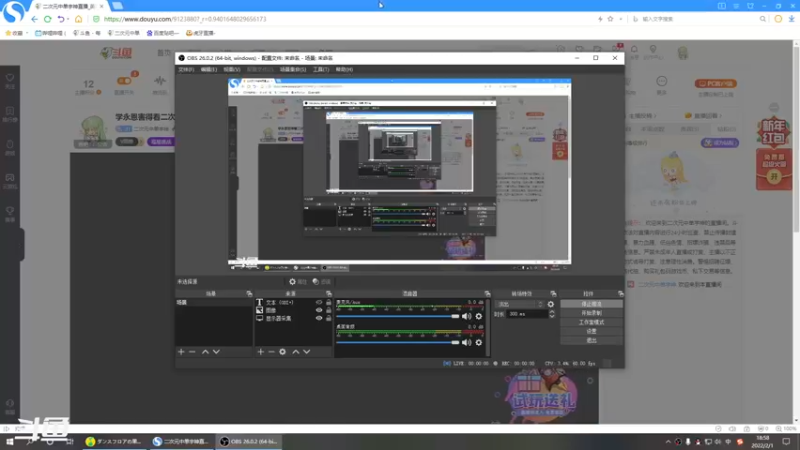Switch to OBS 26.0.2 taskbar item
This screenshot has width=800, height=450.
[250, 442]
